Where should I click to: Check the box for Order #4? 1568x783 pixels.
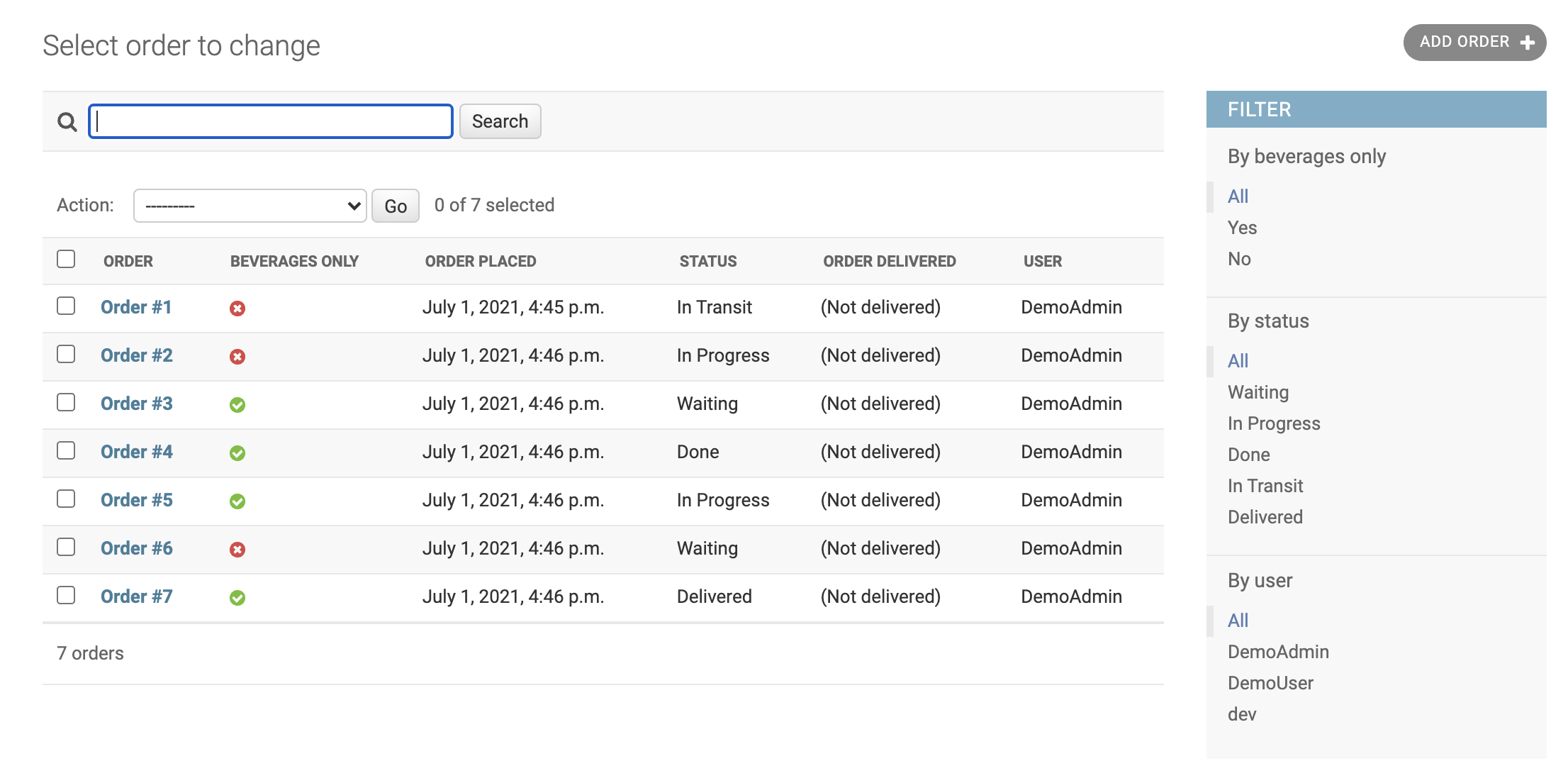click(66, 450)
